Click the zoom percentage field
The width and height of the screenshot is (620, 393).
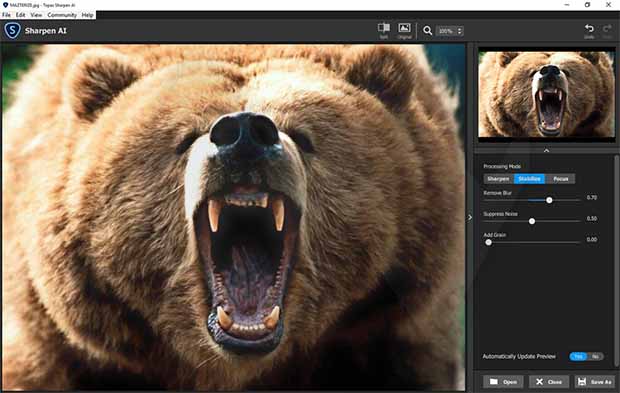446,31
